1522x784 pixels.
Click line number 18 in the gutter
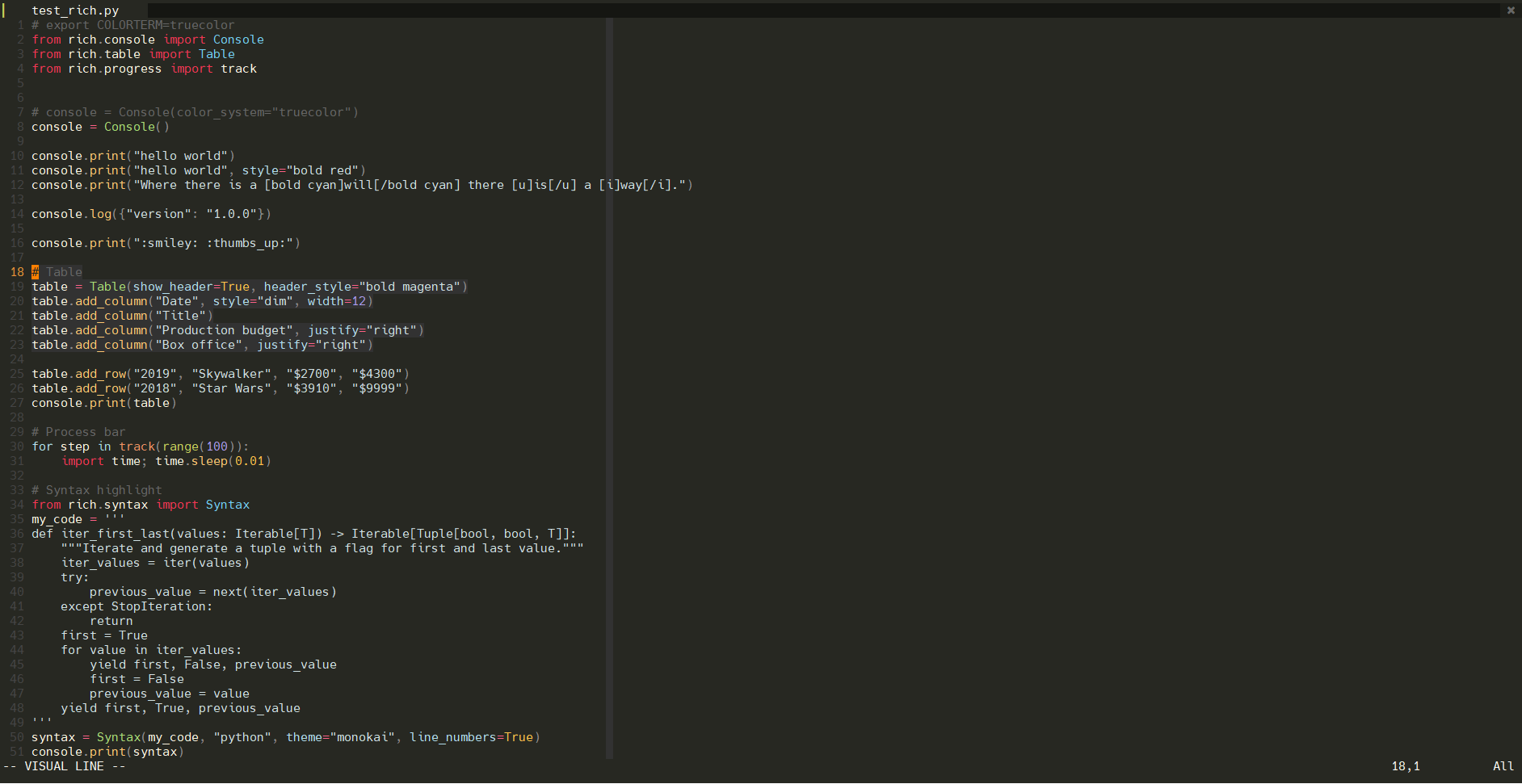[x=17, y=272]
